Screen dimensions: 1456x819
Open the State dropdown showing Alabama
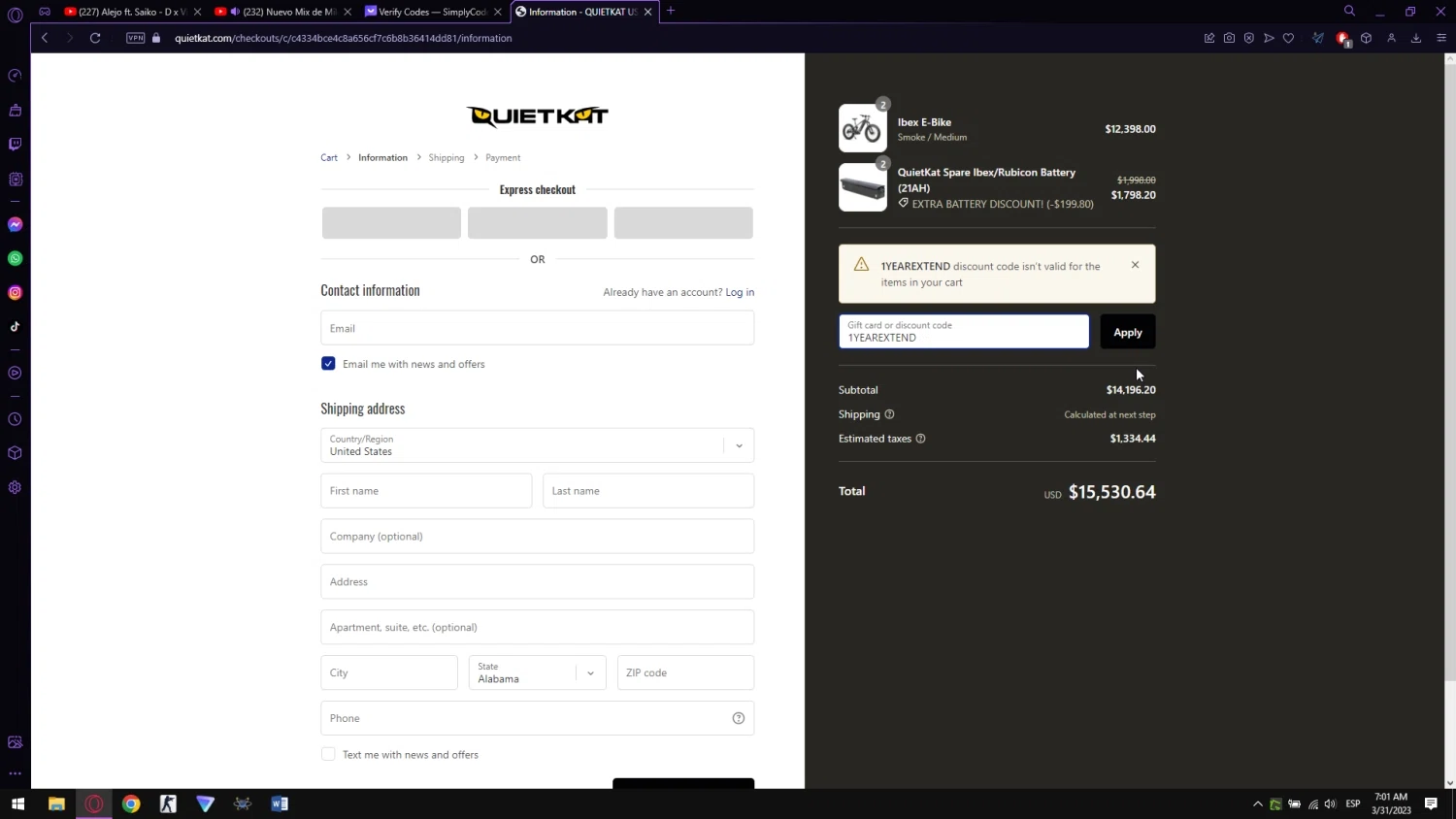tap(537, 672)
